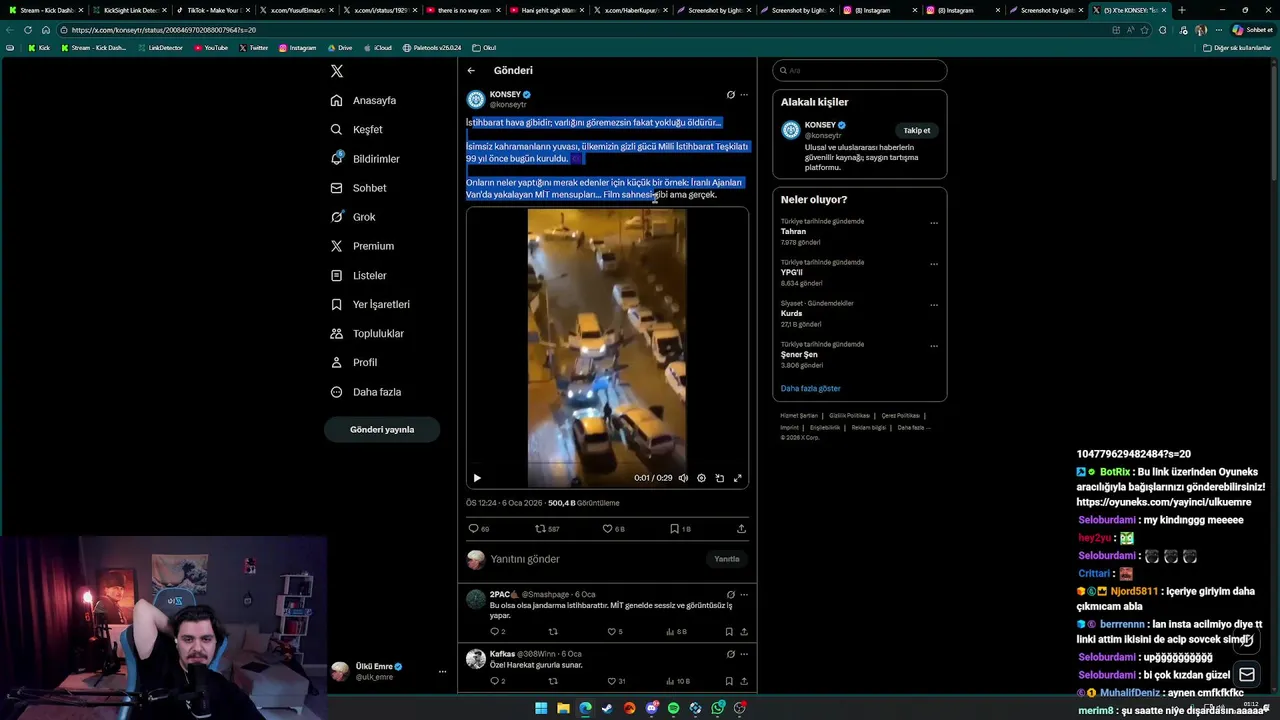
Task: Click the video progress bar
Action: coord(607,465)
